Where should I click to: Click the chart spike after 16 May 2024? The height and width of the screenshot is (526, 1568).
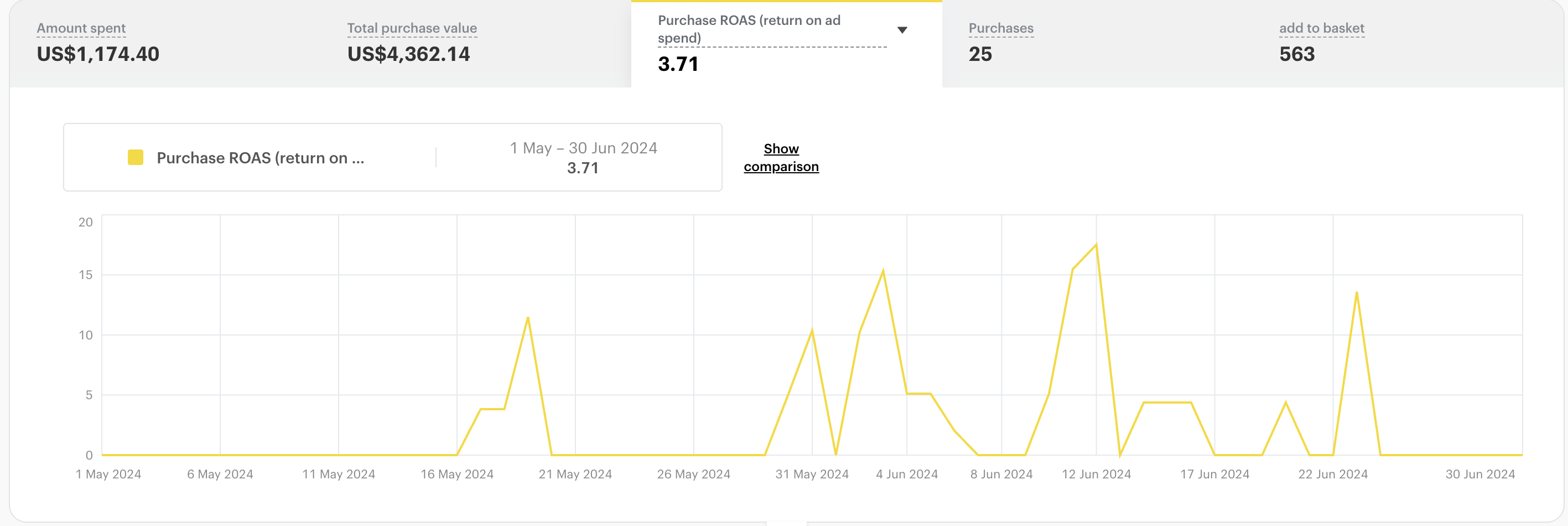[528, 317]
